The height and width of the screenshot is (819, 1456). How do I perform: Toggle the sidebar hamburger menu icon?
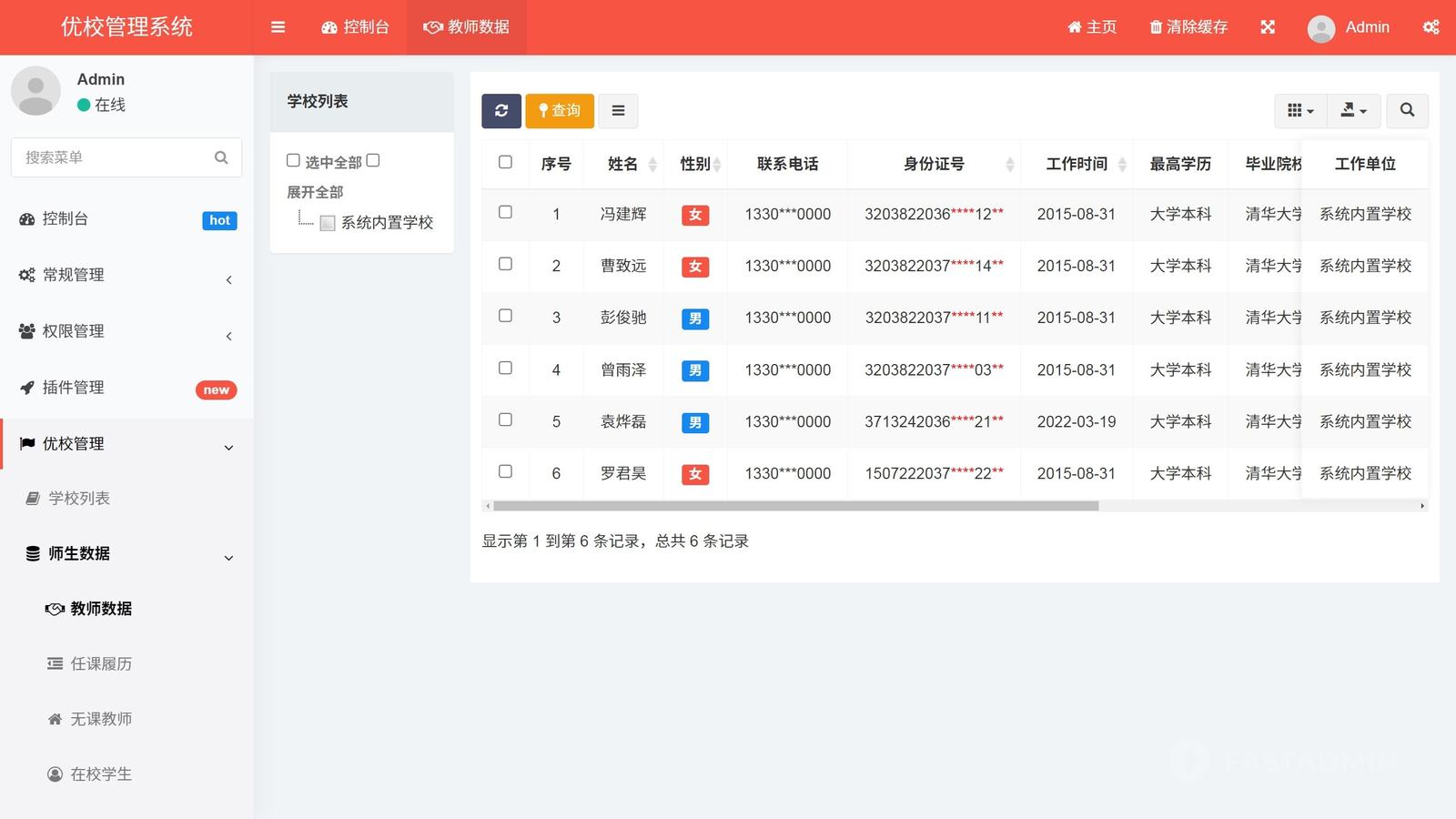(278, 27)
